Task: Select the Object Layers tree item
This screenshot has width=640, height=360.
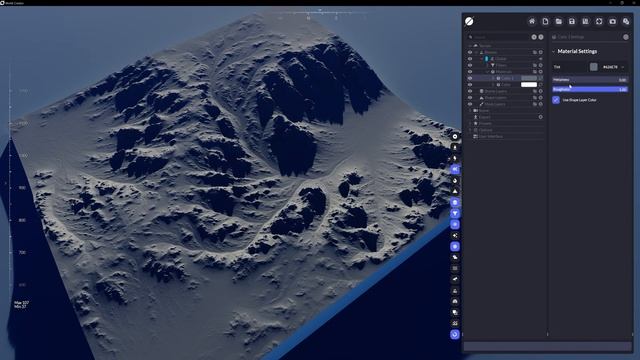Action: click(x=496, y=98)
